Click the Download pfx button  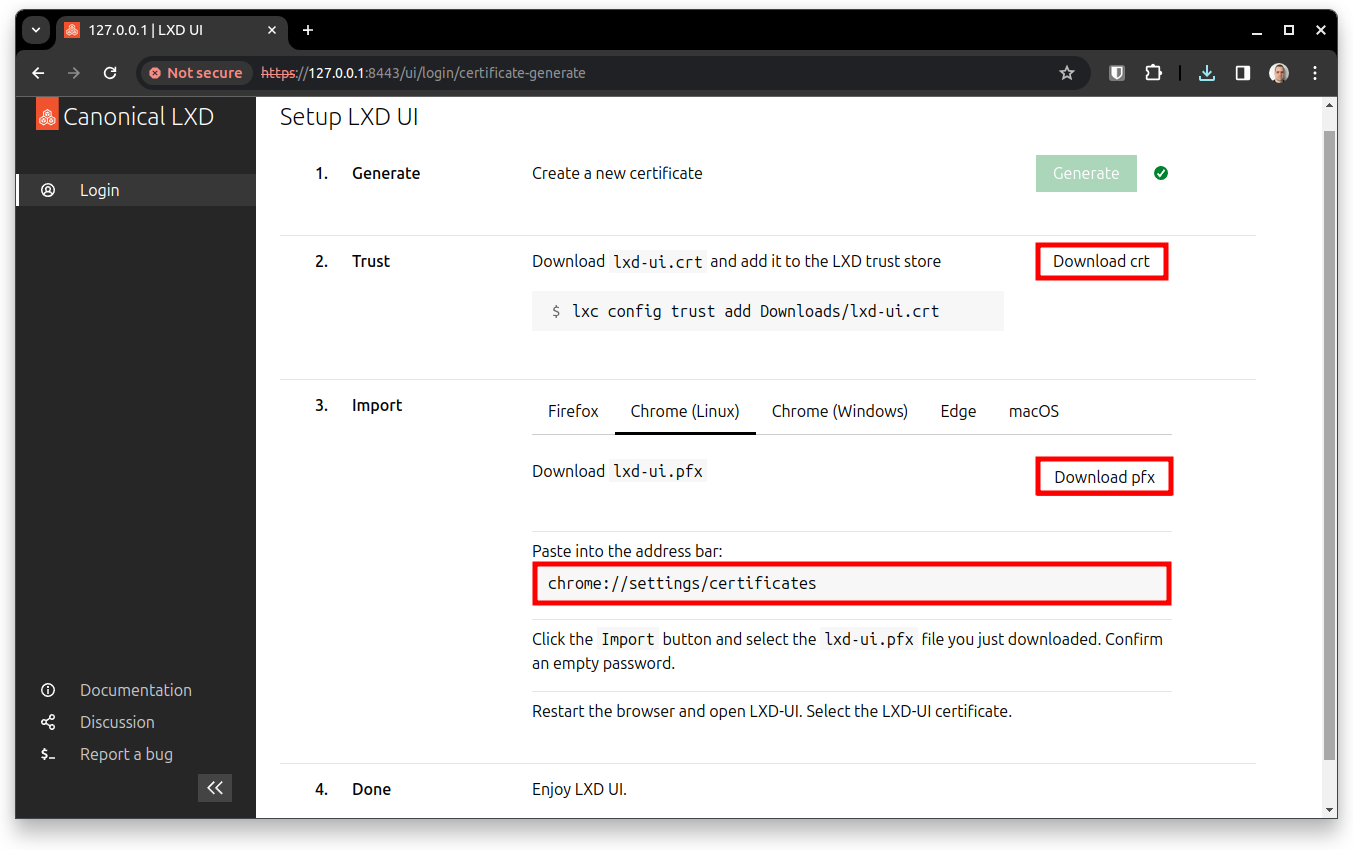tap(1104, 476)
